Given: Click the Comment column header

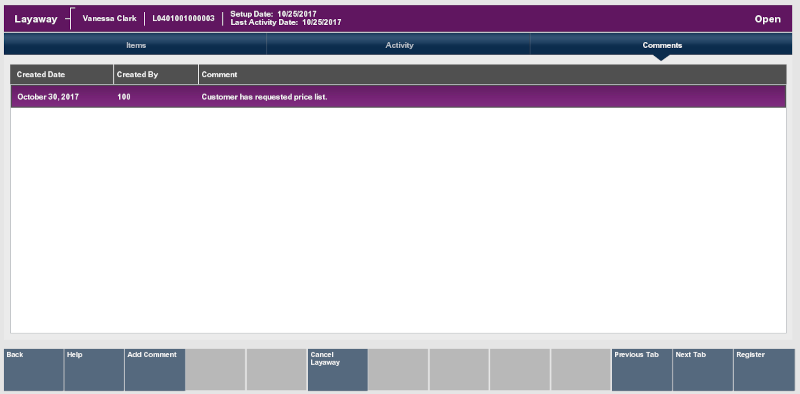Looking at the screenshot, I should [x=492, y=75].
